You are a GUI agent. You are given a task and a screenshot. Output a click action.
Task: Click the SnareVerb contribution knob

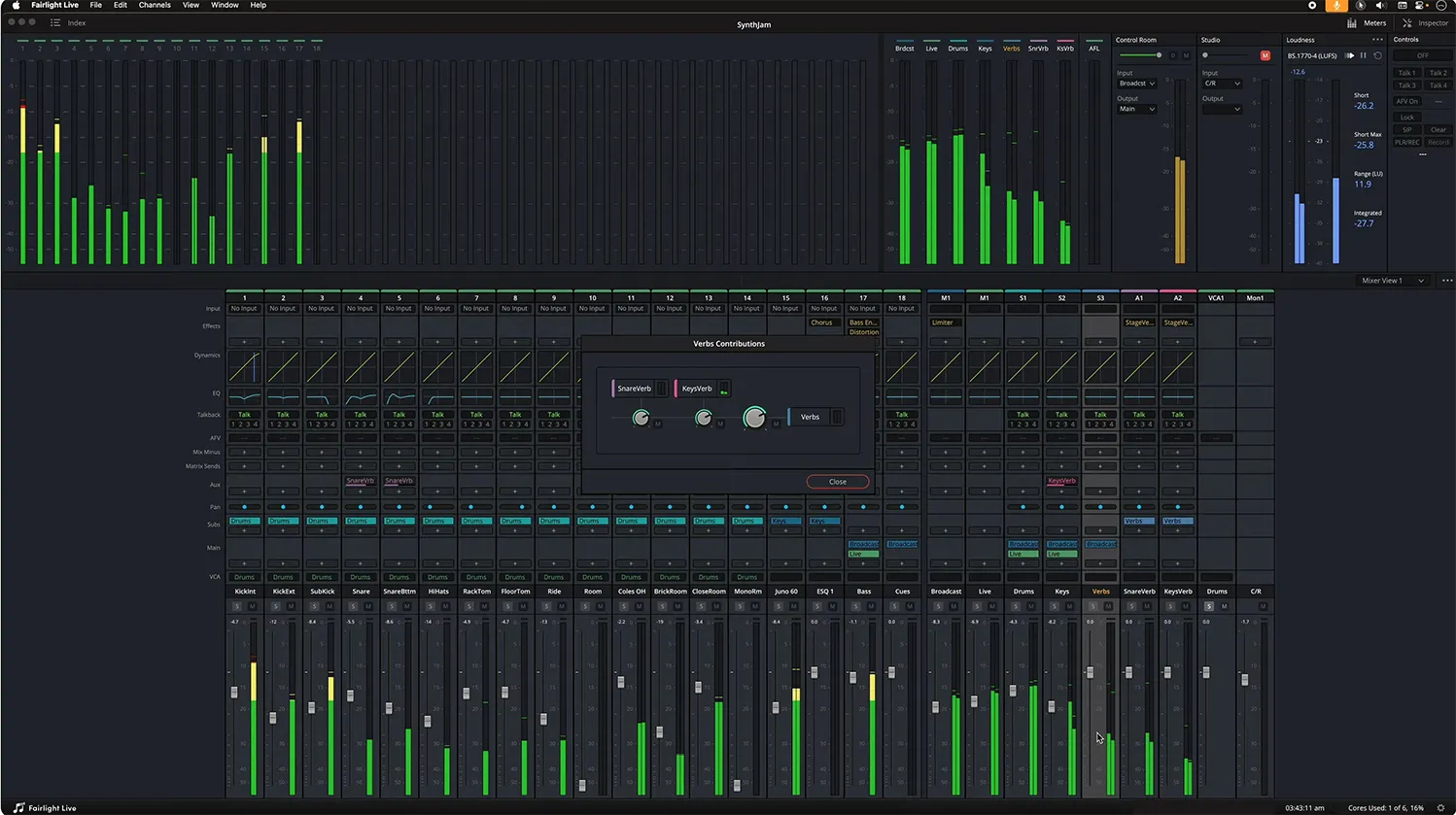[x=641, y=418]
